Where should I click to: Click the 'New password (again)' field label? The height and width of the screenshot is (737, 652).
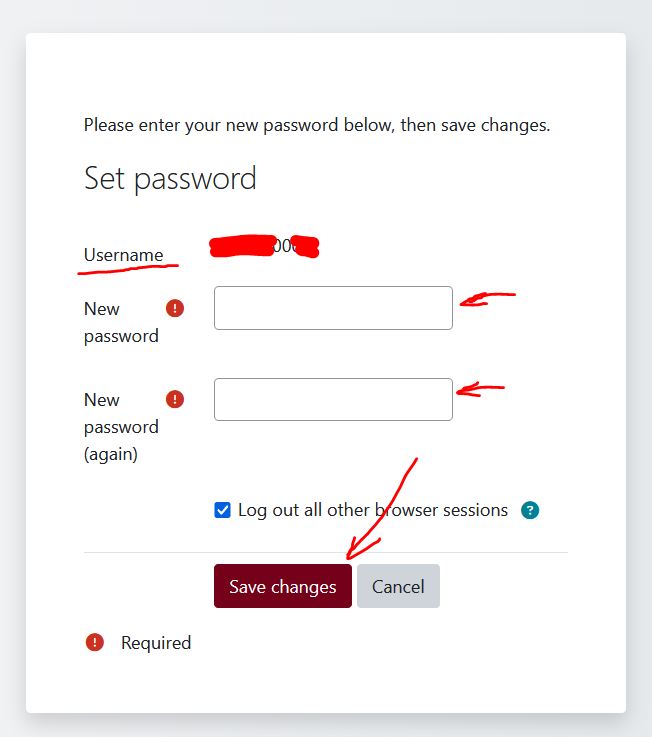tap(121, 427)
